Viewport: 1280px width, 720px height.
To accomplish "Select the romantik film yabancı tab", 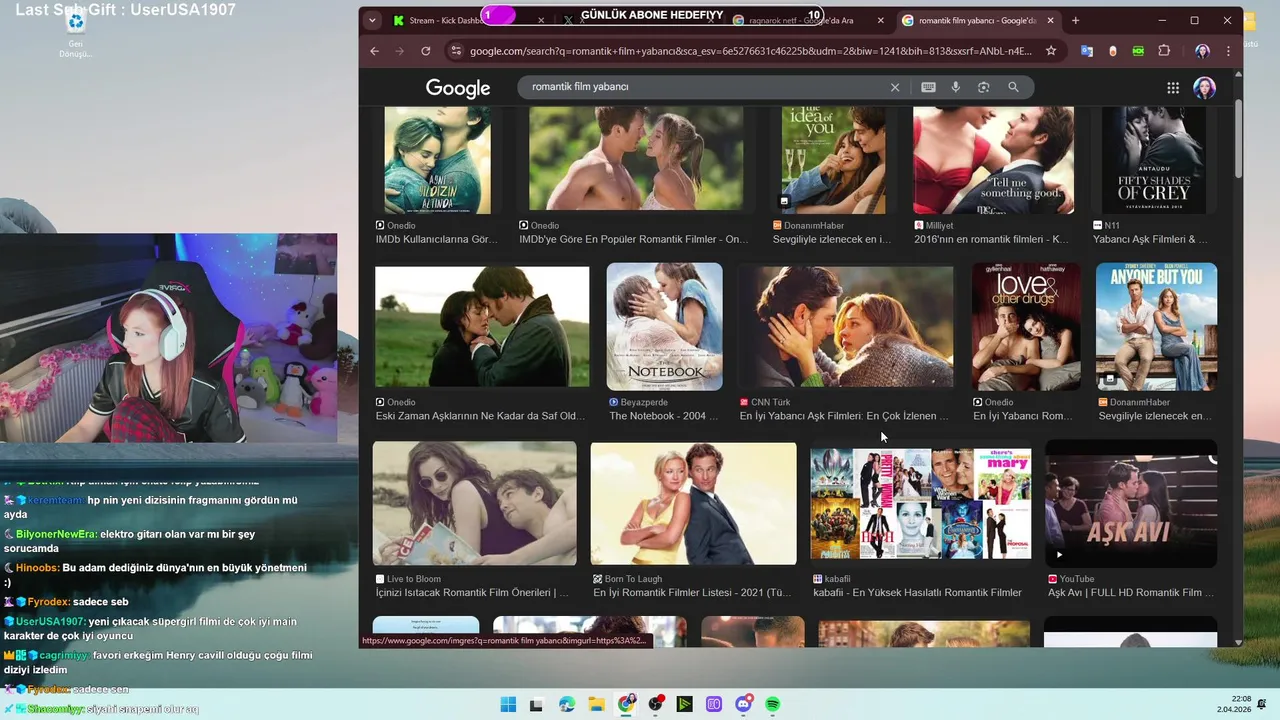I will (x=978, y=20).
